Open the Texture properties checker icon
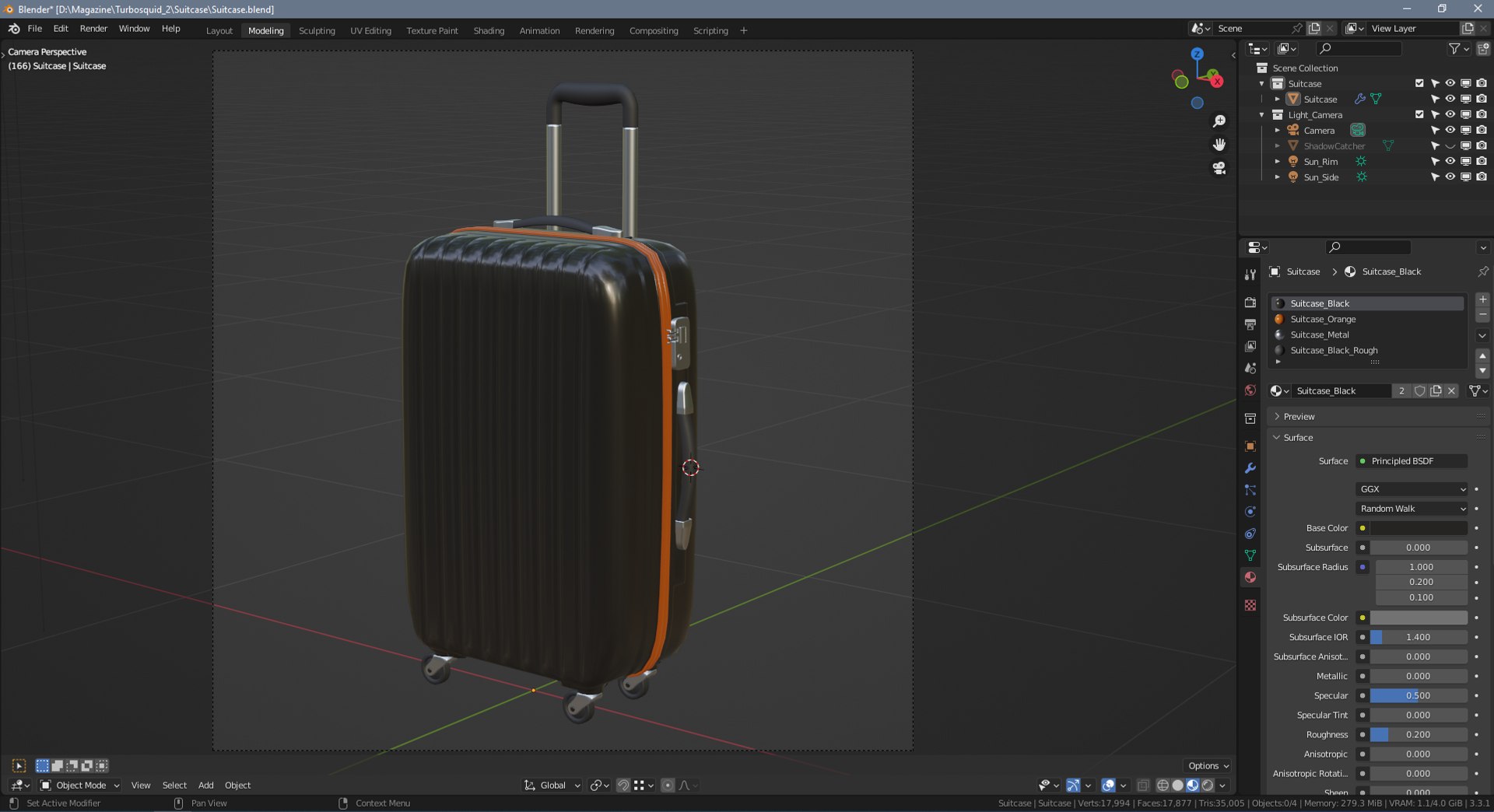 (x=1250, y=605)
